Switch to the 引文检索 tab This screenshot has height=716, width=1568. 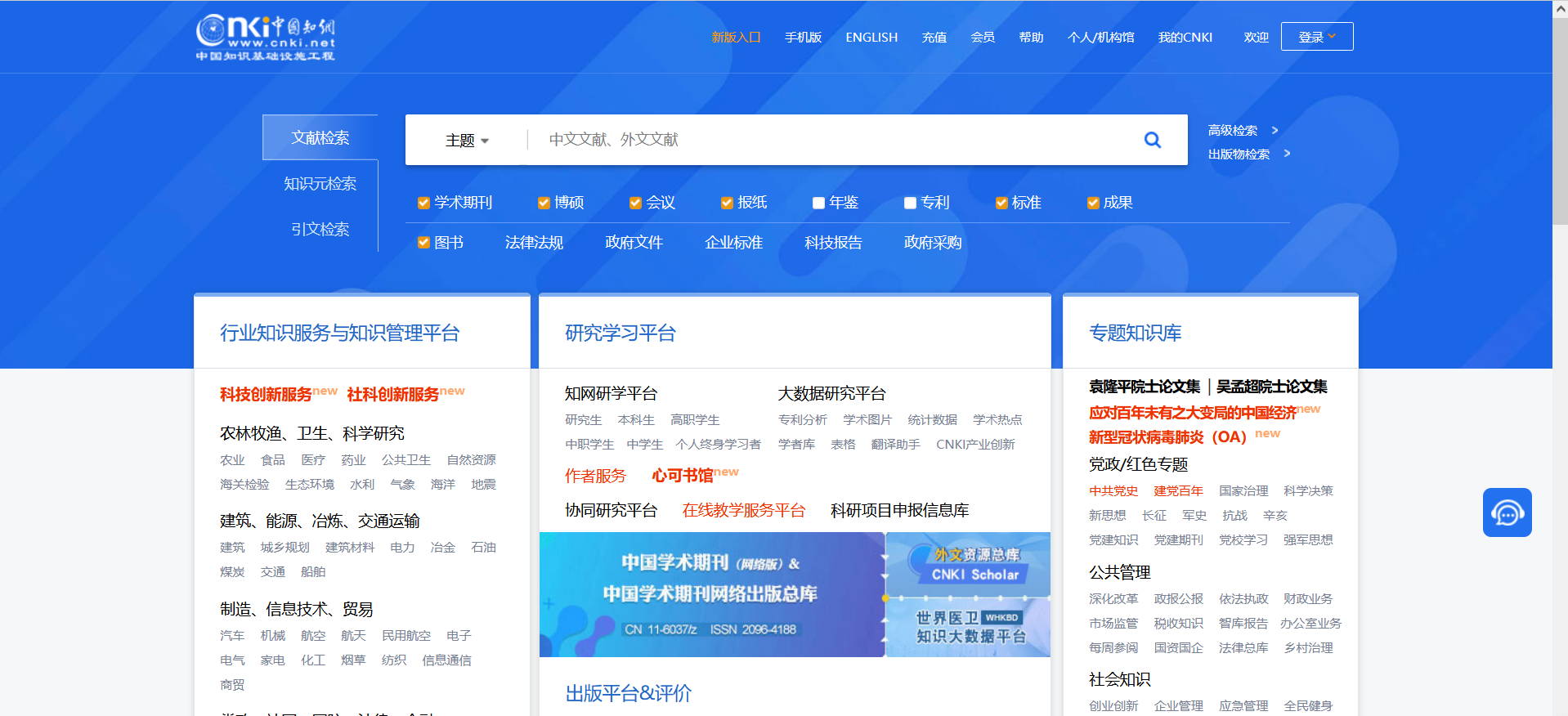320,230
